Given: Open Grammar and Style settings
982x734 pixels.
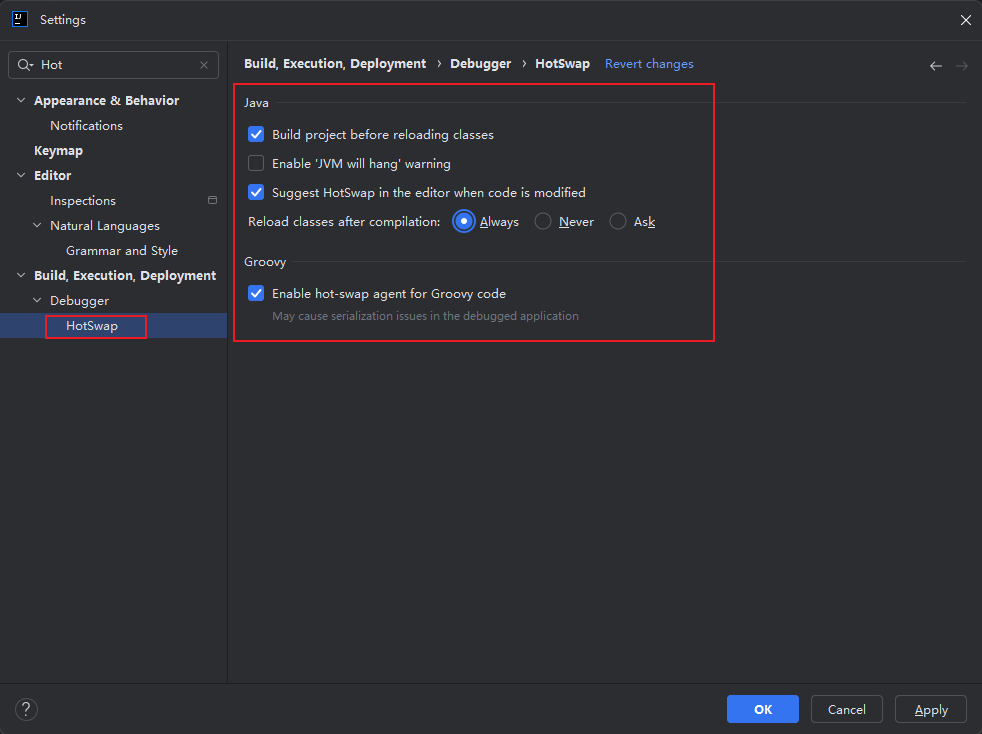Looking at the screenshot, I should click(122, 251).
